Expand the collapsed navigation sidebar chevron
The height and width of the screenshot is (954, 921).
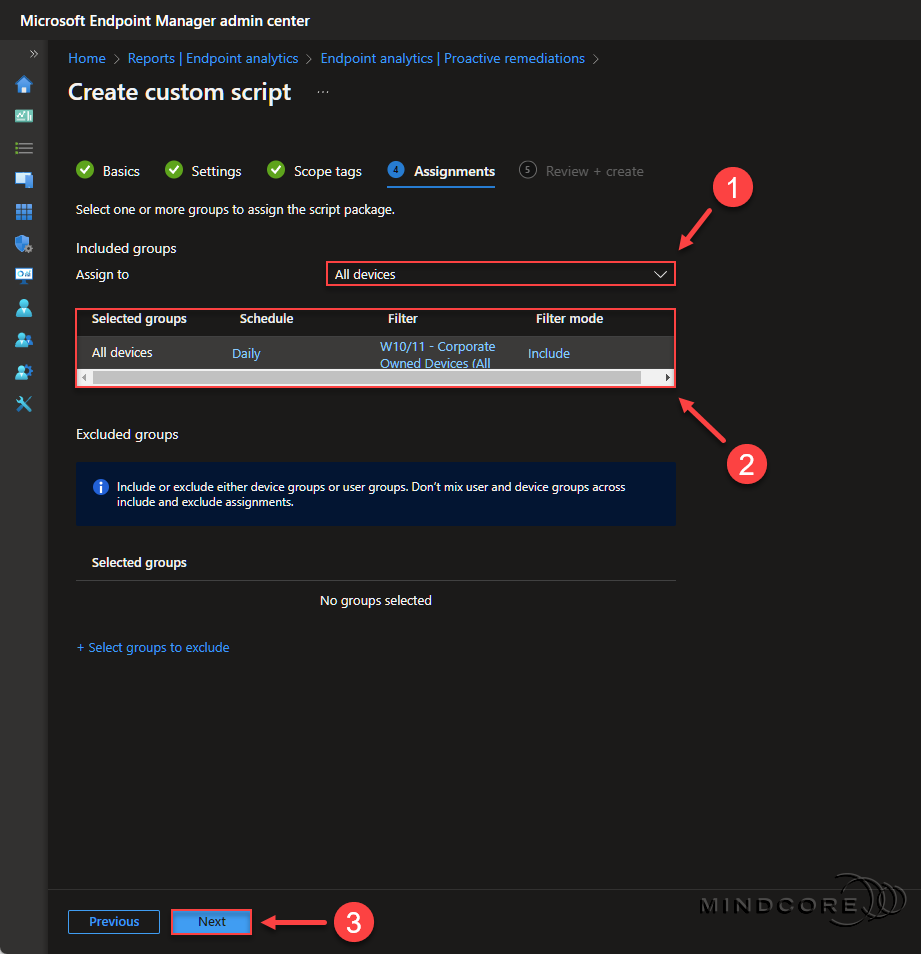pyautogui.click(x=33, y=52)
